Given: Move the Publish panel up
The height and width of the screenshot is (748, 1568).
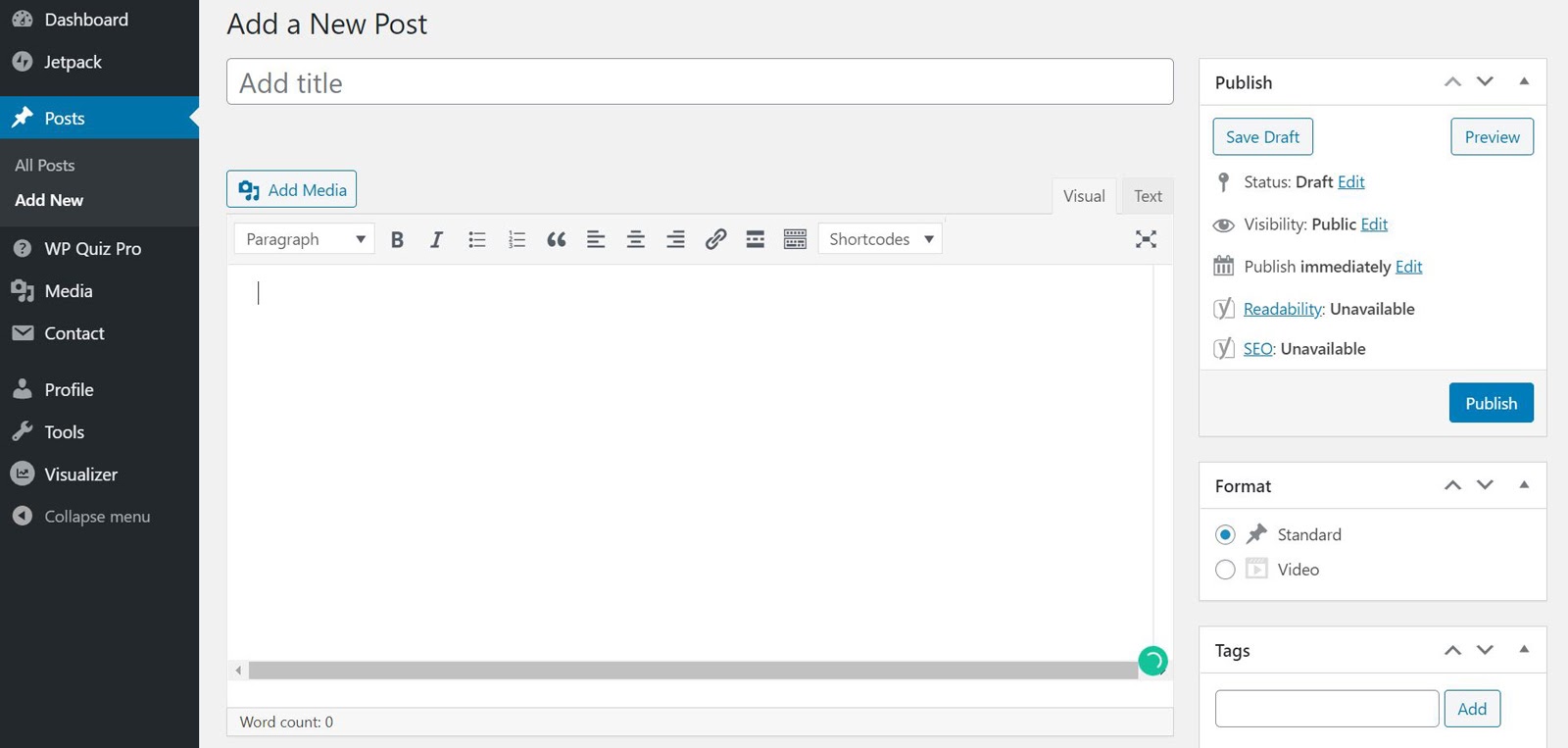Looking at the screenshot, I should point(1452,81).
